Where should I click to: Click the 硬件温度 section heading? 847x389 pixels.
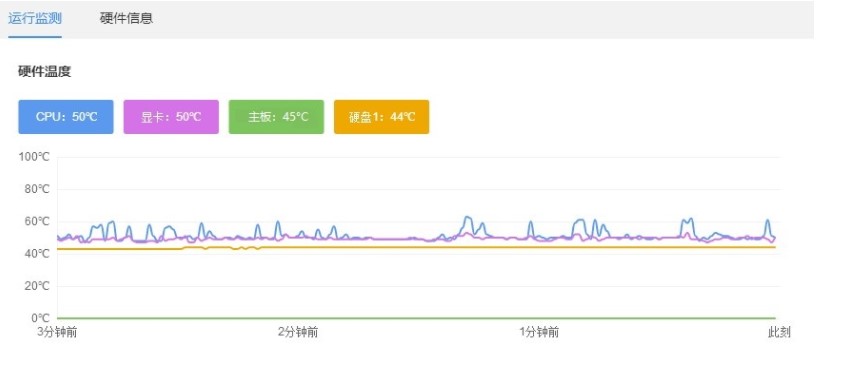click(44, 71)
